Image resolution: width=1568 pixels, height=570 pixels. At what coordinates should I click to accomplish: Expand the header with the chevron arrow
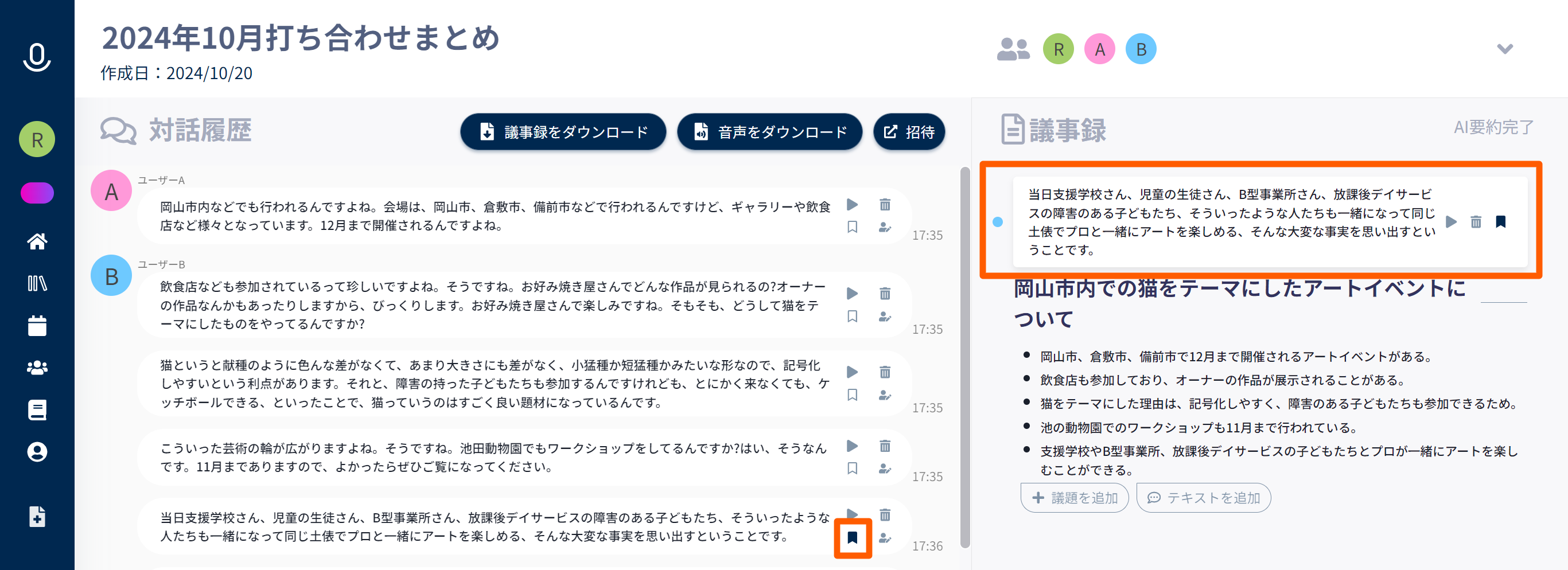[x=1505, y=49]
